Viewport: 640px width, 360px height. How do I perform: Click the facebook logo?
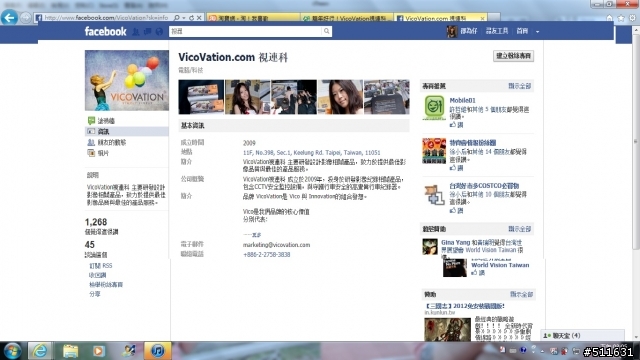pos(105,31)
